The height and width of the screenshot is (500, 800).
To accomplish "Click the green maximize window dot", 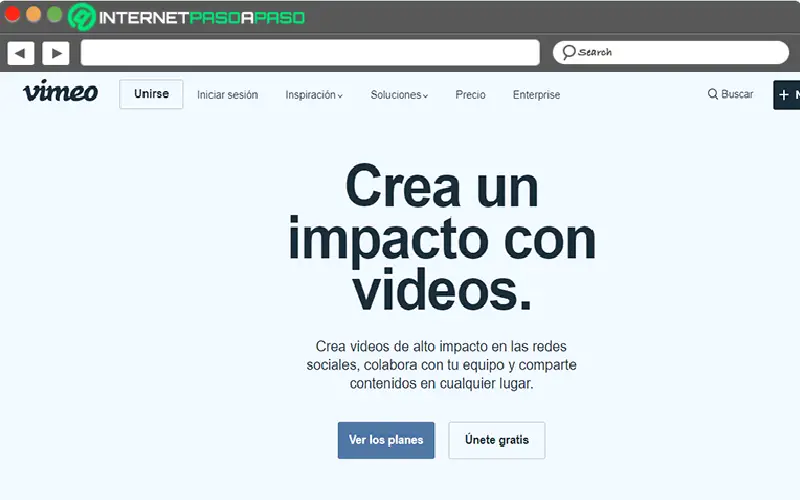I will coord(55,14).
